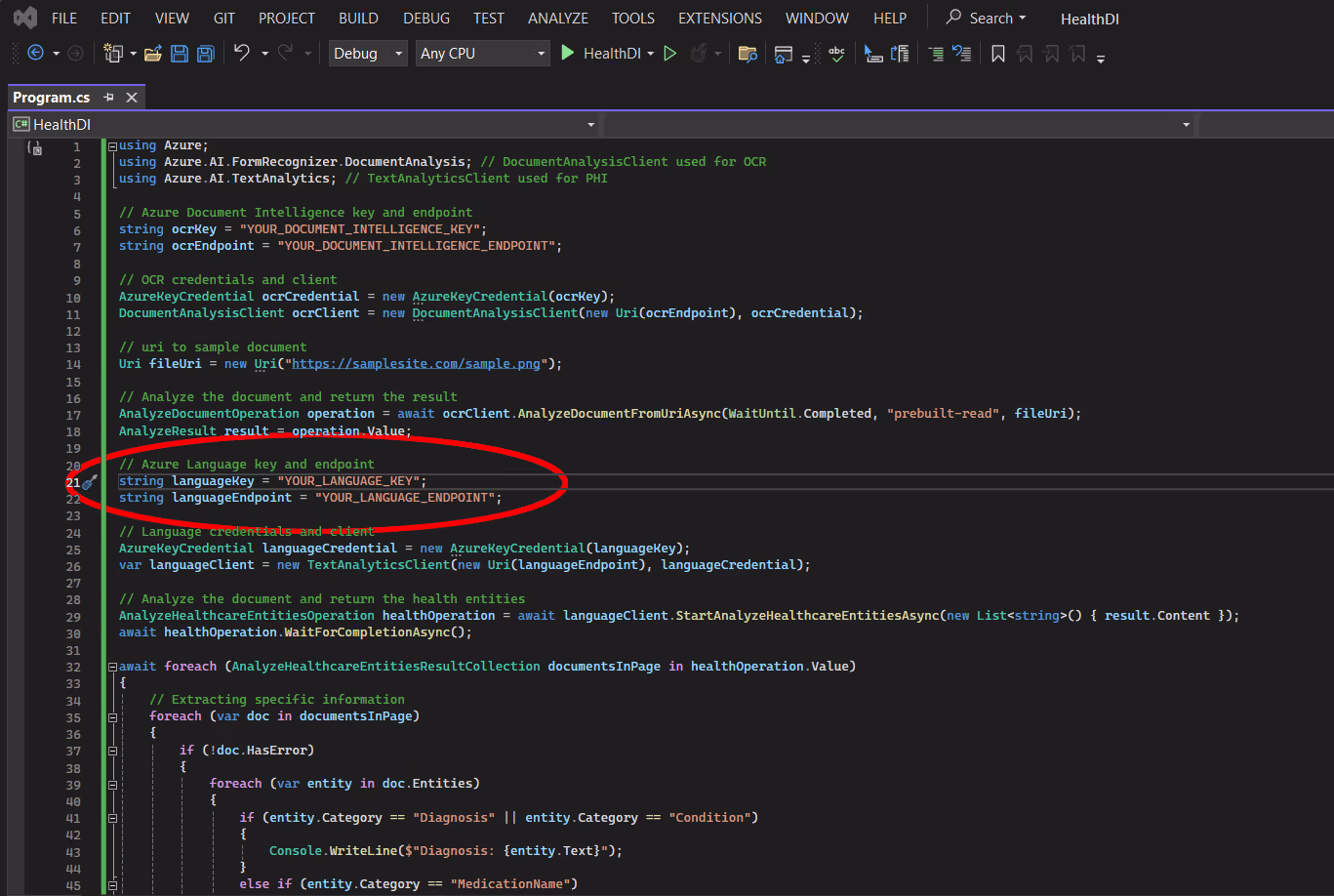1334x896 pixels.
Task: Open the GIT menu
Action: (x=223, y=18)
